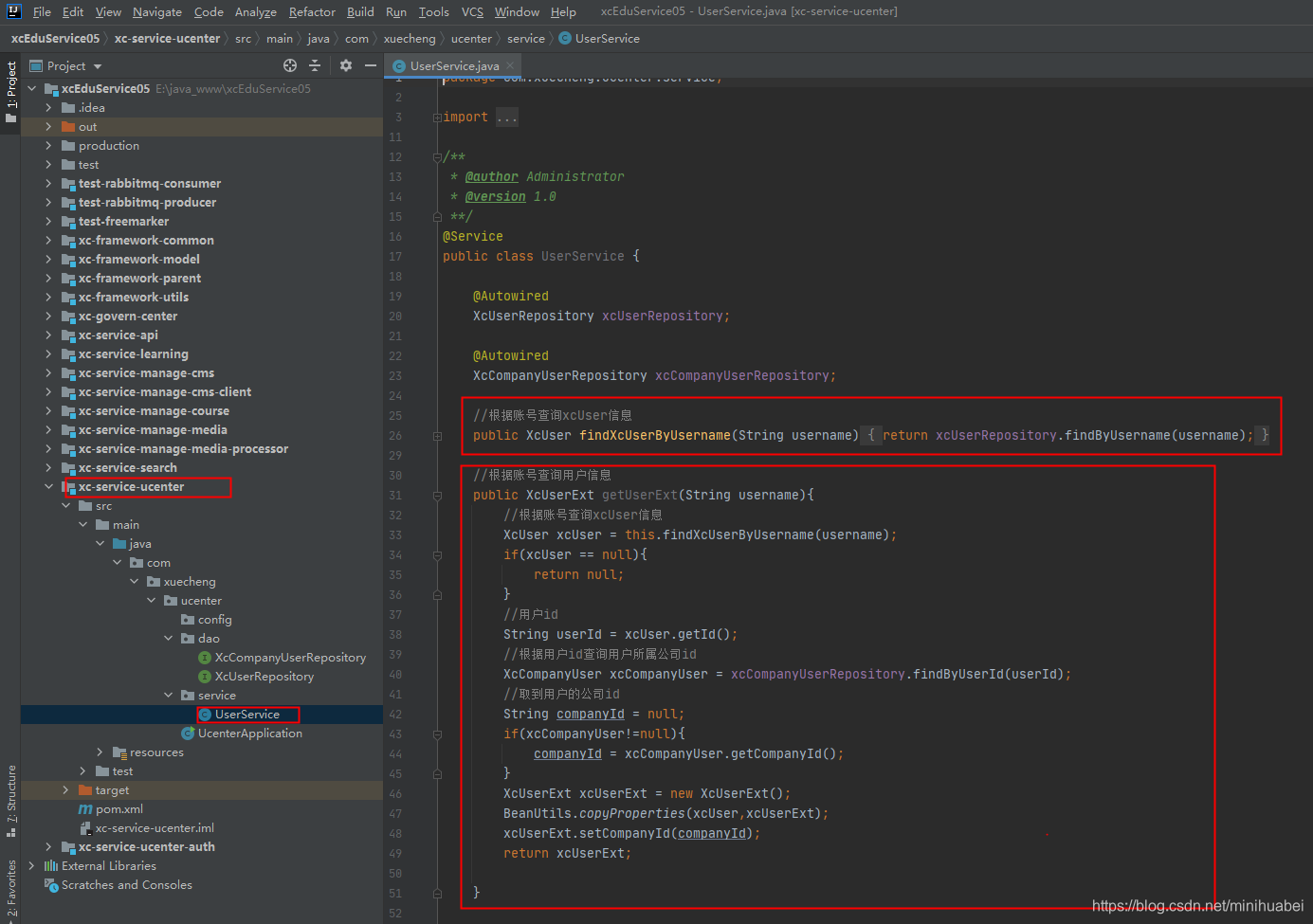1313x924 pixels.
Task: Click test-rabbitmq-consumer module folder icon
Action: coord(68,183)
